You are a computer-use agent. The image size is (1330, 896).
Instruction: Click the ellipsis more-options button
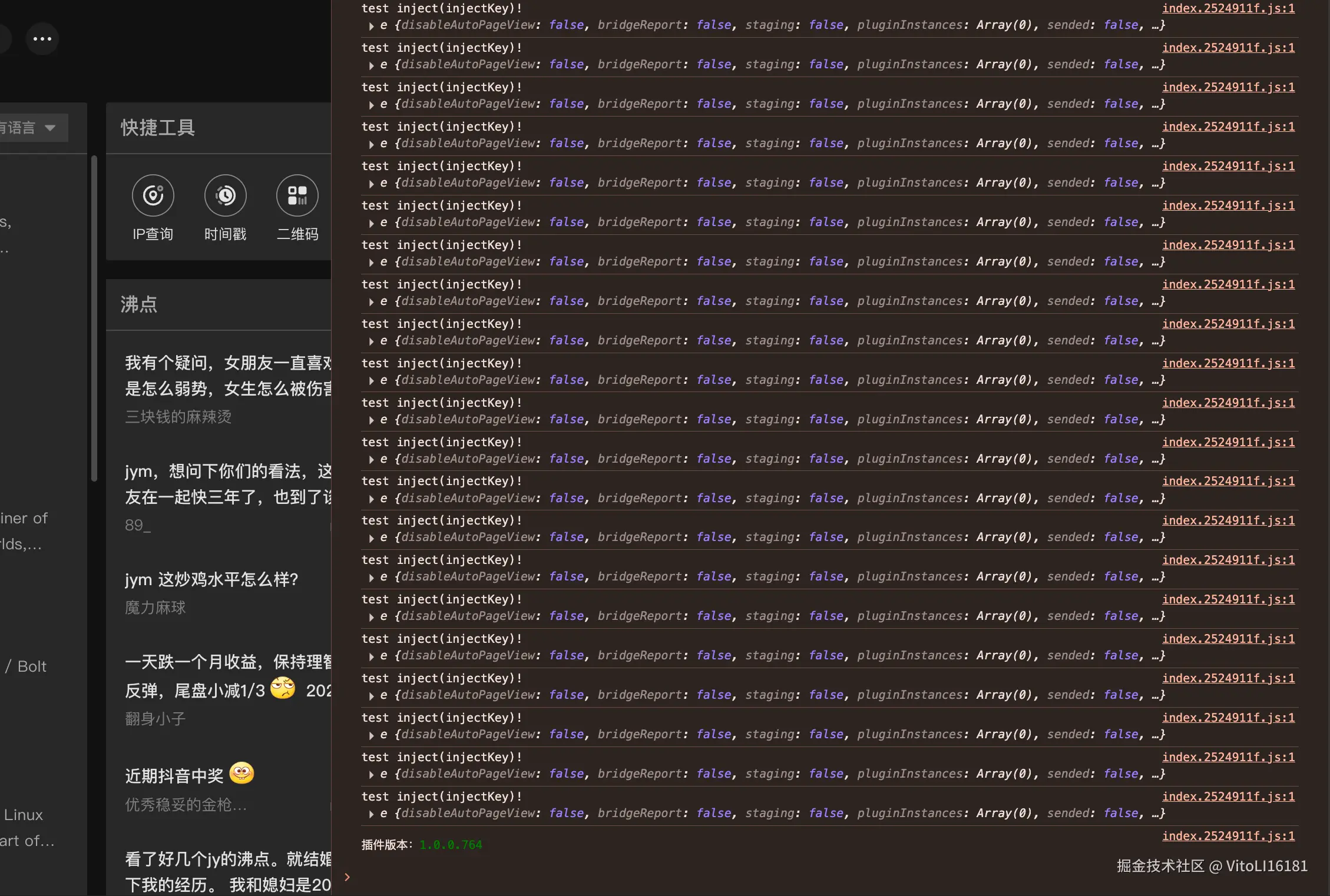[42, 38]
